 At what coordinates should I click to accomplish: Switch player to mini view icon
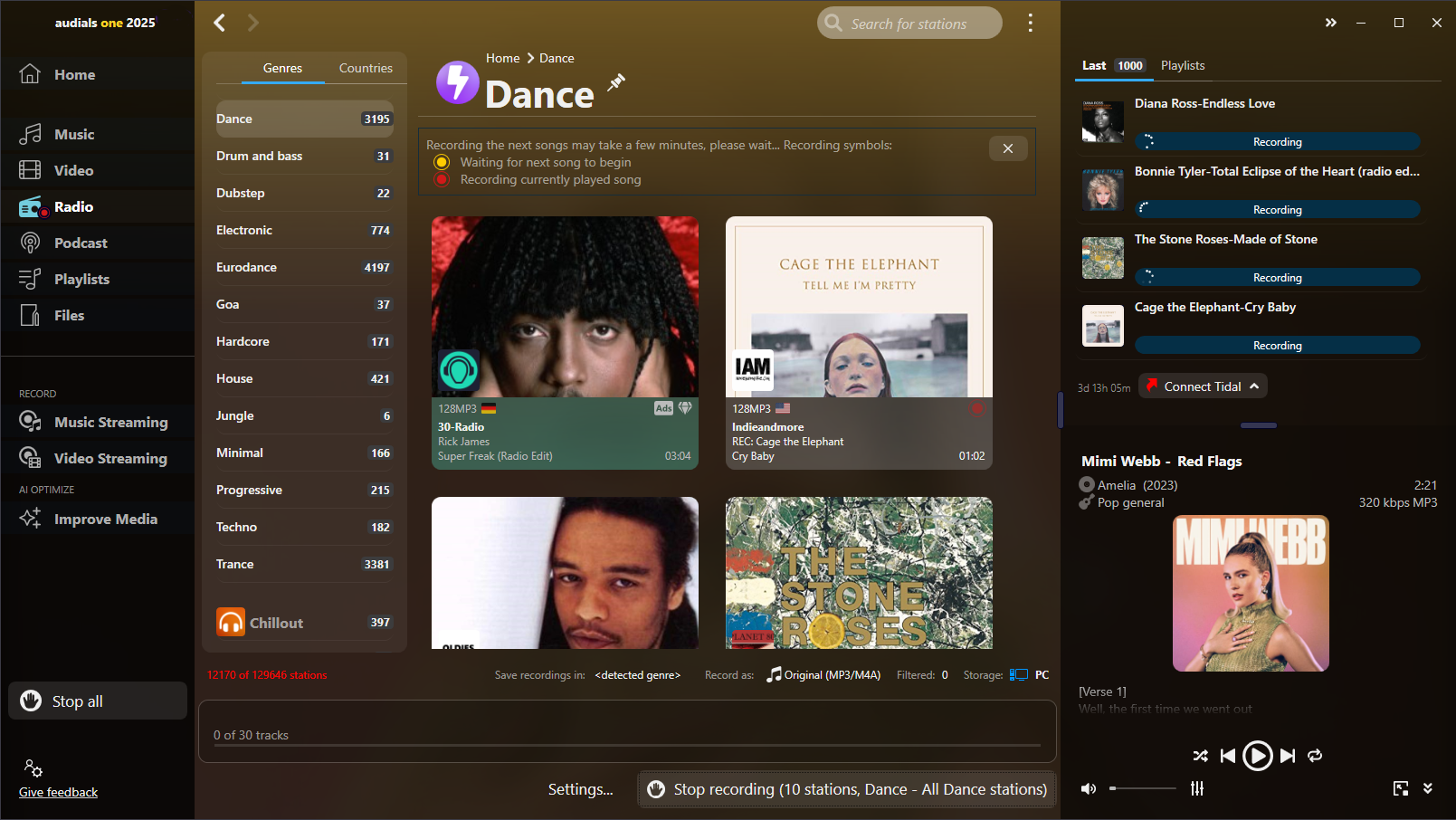1401,788
